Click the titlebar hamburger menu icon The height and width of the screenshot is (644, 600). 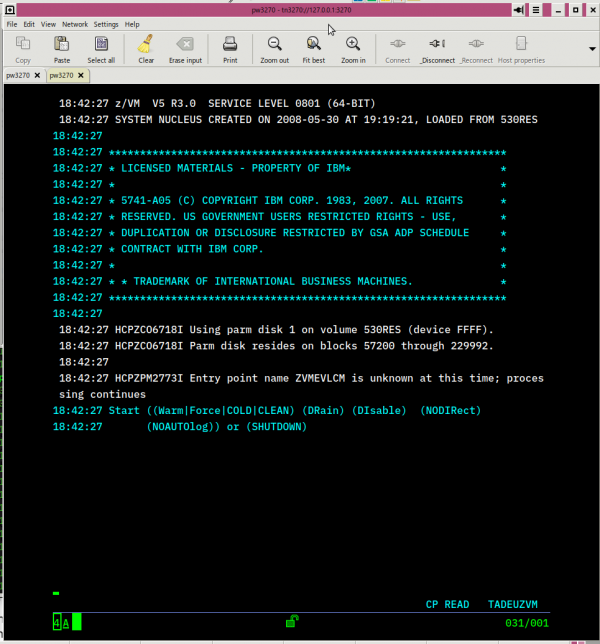pos(536,10)
